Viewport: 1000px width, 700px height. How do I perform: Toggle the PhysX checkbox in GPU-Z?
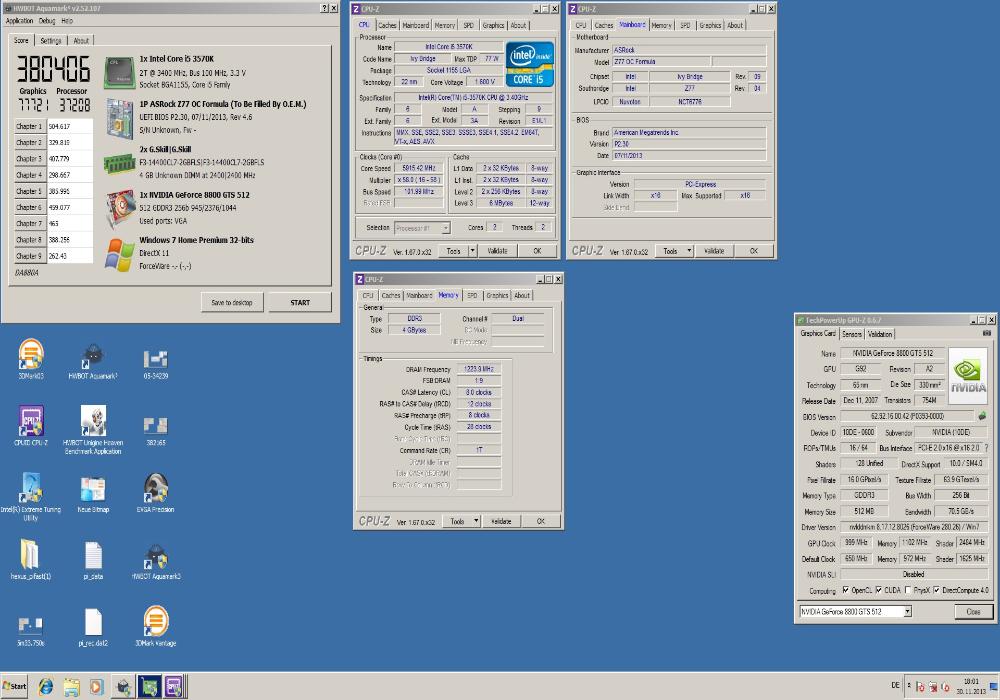click(x=908, y=590)
